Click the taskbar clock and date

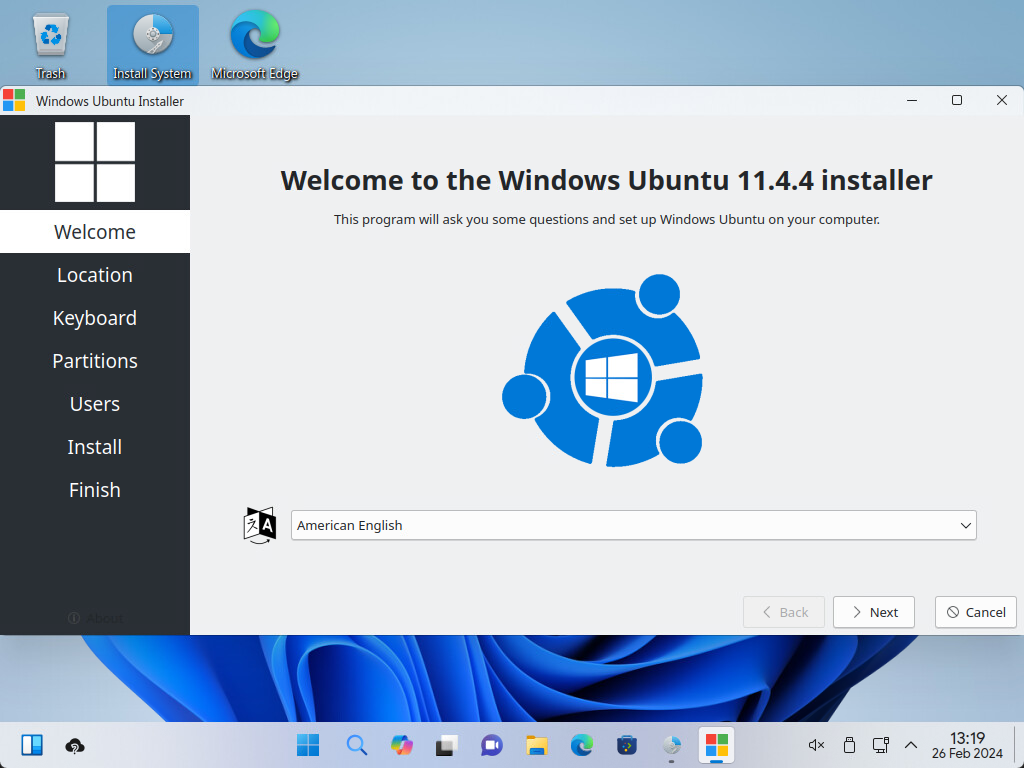(967, 745)
